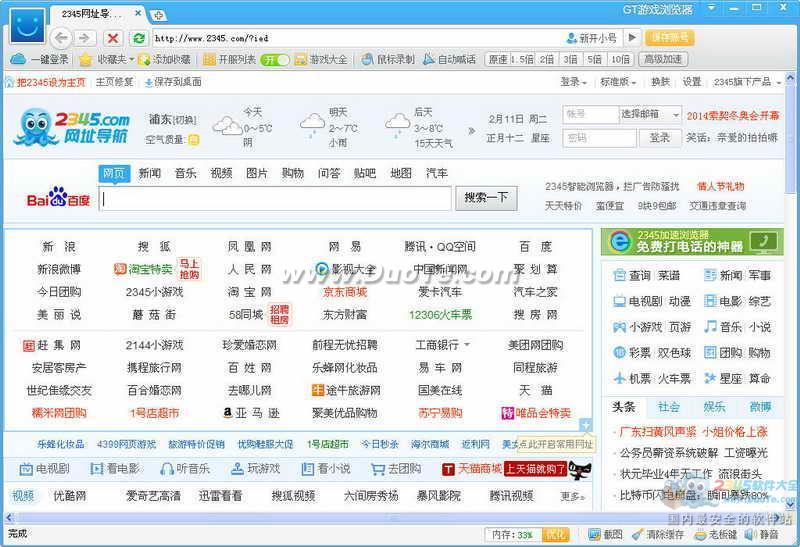Viewport: 800px width, 547px height.
Task: Select the 地图 search tab
Action: pos(401,173)
